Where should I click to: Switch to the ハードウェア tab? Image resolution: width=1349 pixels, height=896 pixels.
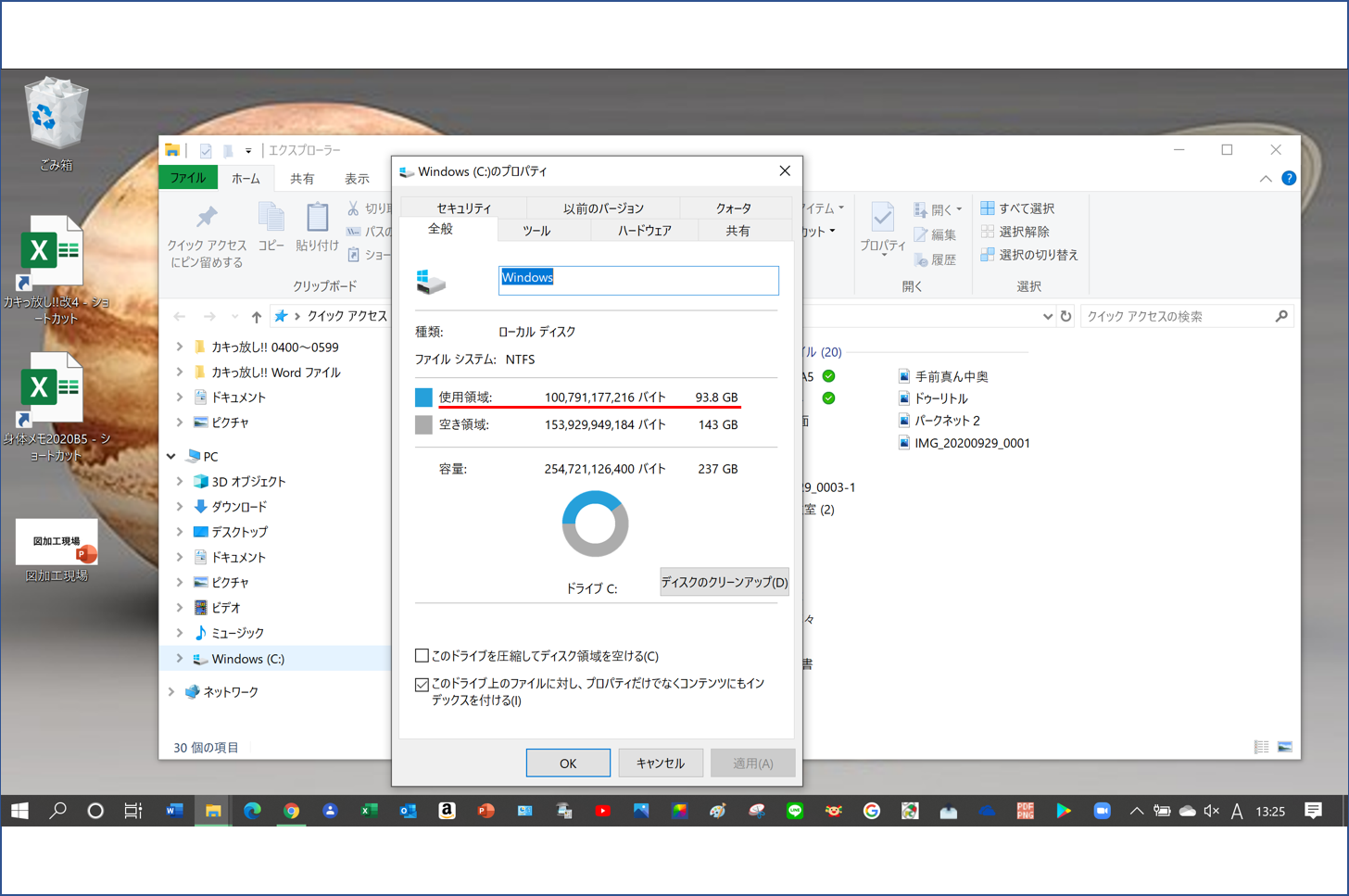645,231
